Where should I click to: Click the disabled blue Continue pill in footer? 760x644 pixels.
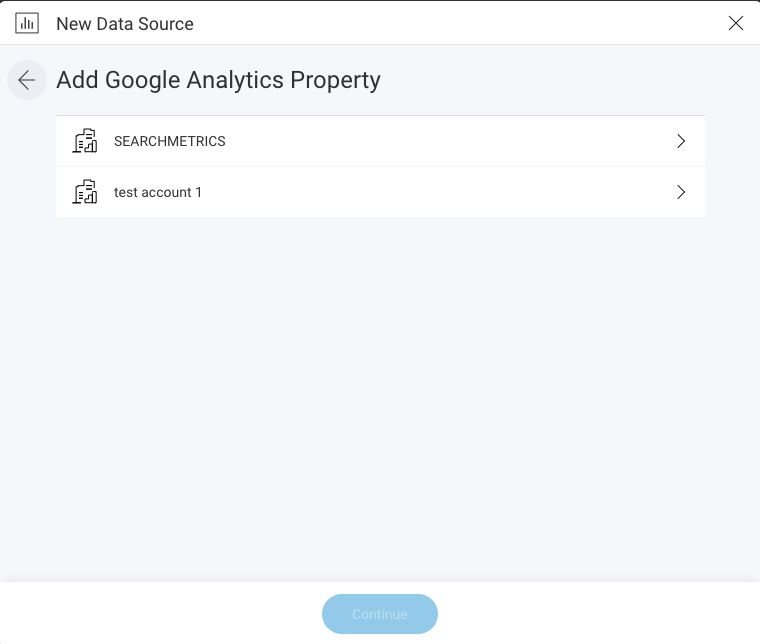click(x=380, y=614)
